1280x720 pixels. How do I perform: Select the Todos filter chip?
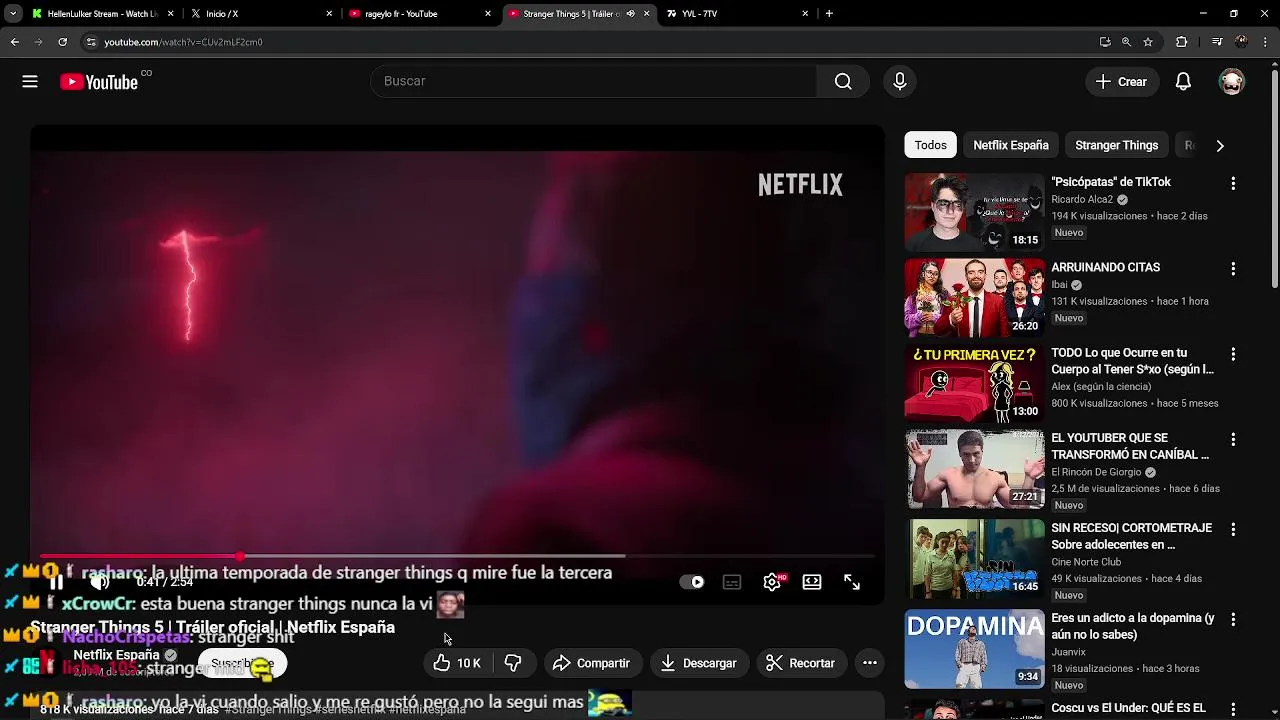click(930, 145)
